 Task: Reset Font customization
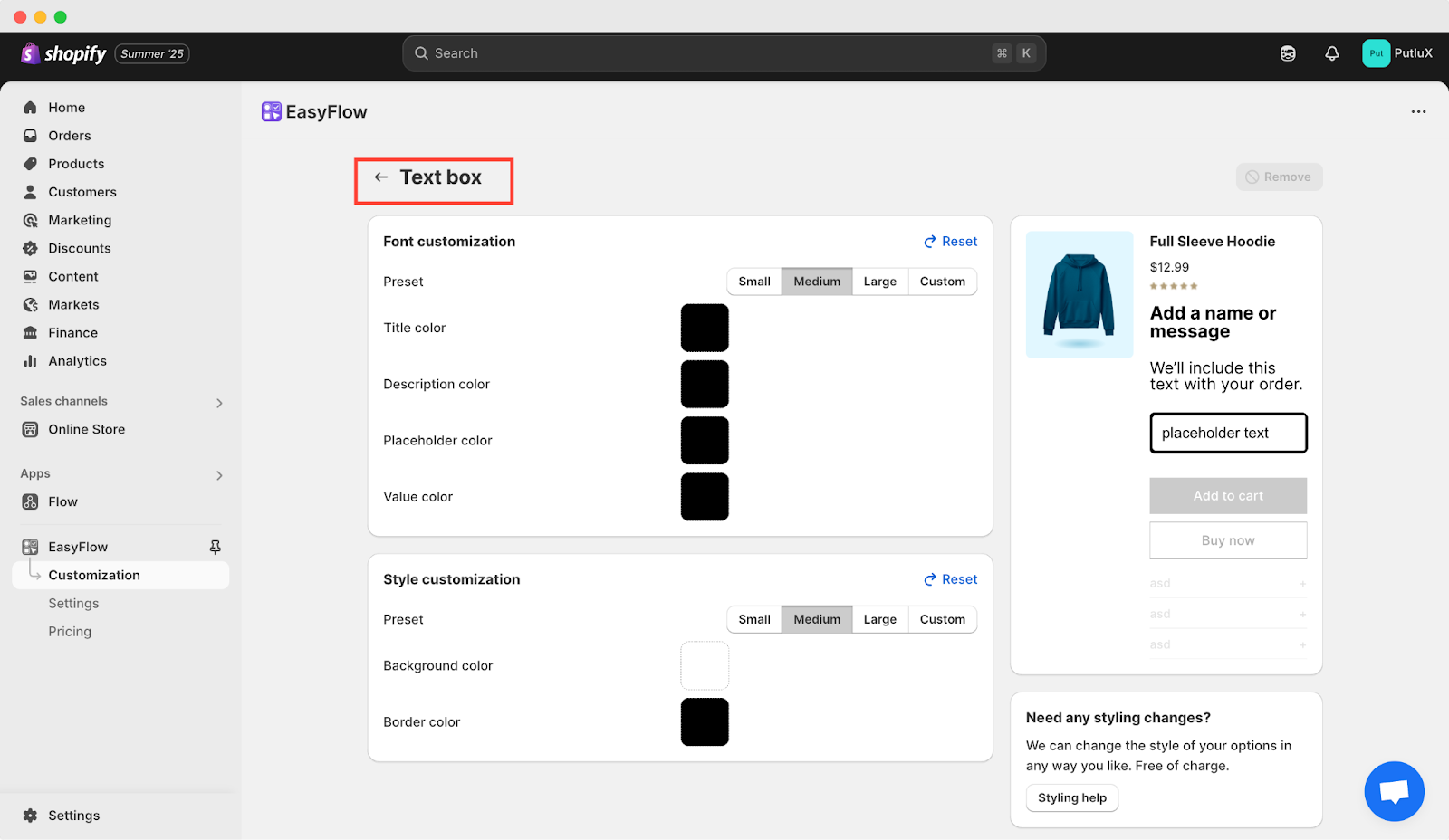tap(950, 242)
